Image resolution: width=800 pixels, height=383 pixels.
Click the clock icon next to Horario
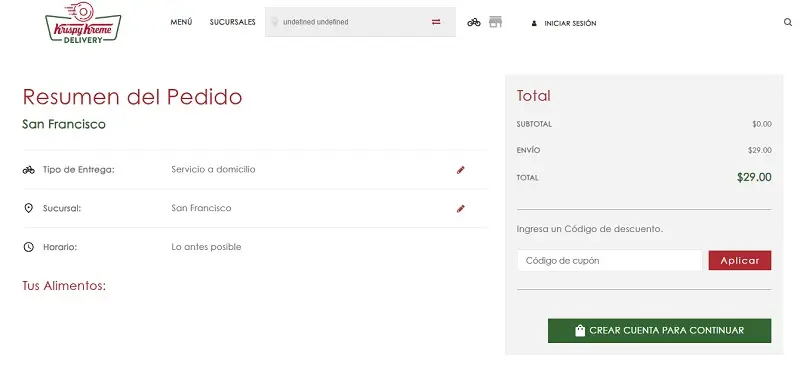29,247
